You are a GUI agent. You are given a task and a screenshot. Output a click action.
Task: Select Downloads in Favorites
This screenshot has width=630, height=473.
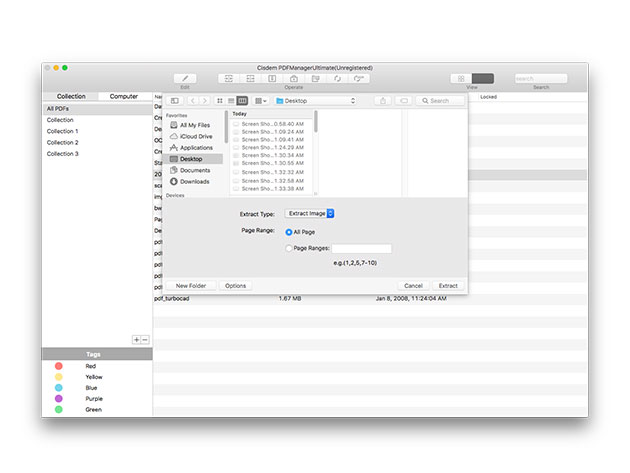[194, 182]
